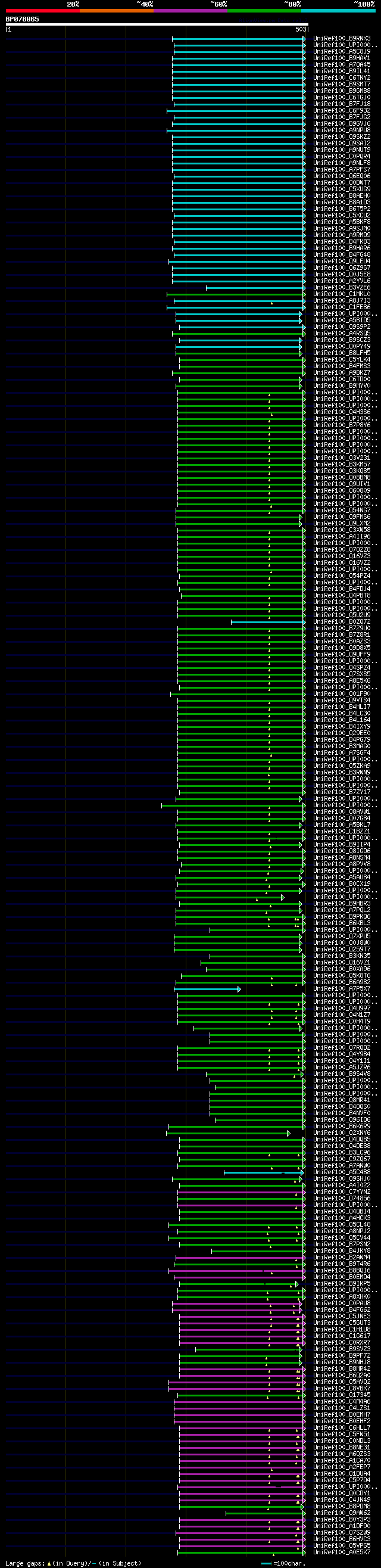The width and height of the screenshot is (381, 1568).
Task: Click label UniRef100_B4FMS3
Action: click(x=342, y=366)
